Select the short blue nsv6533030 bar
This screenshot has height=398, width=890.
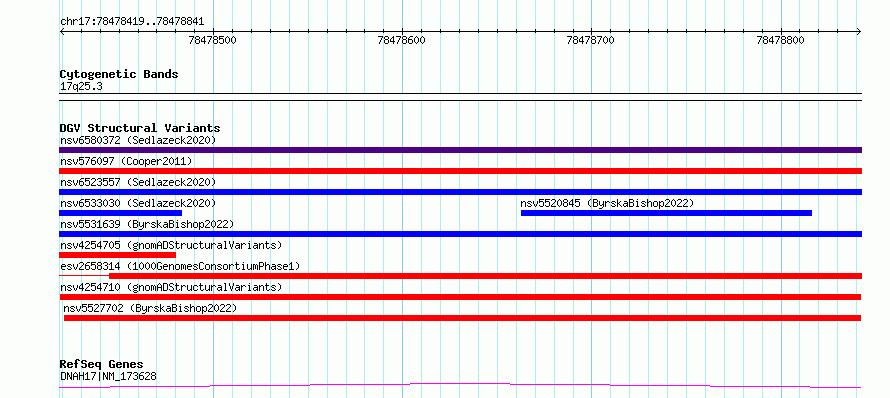click(x=120, y=213)
